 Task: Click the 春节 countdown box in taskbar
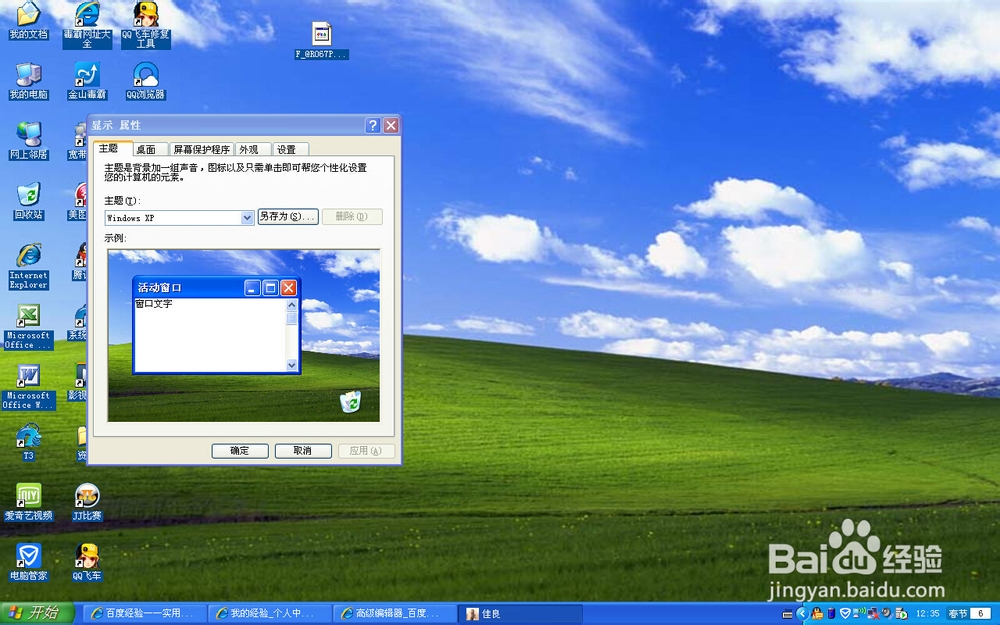(x=969, y=614)
